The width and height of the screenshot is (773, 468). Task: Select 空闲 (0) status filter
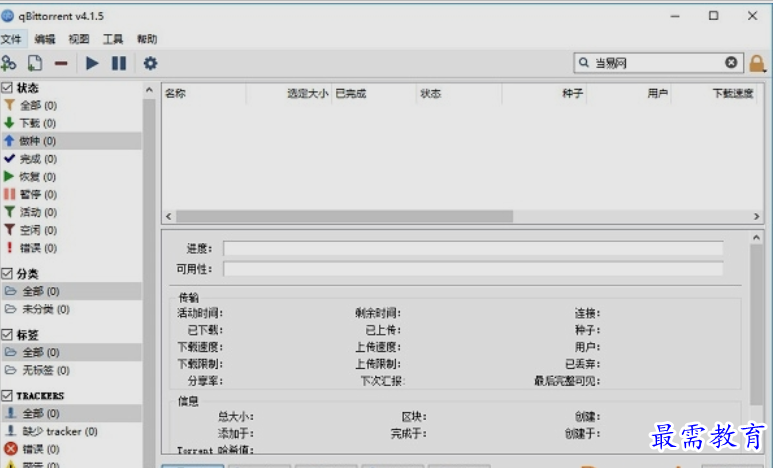pyautogui.click(x=71, y=230)
